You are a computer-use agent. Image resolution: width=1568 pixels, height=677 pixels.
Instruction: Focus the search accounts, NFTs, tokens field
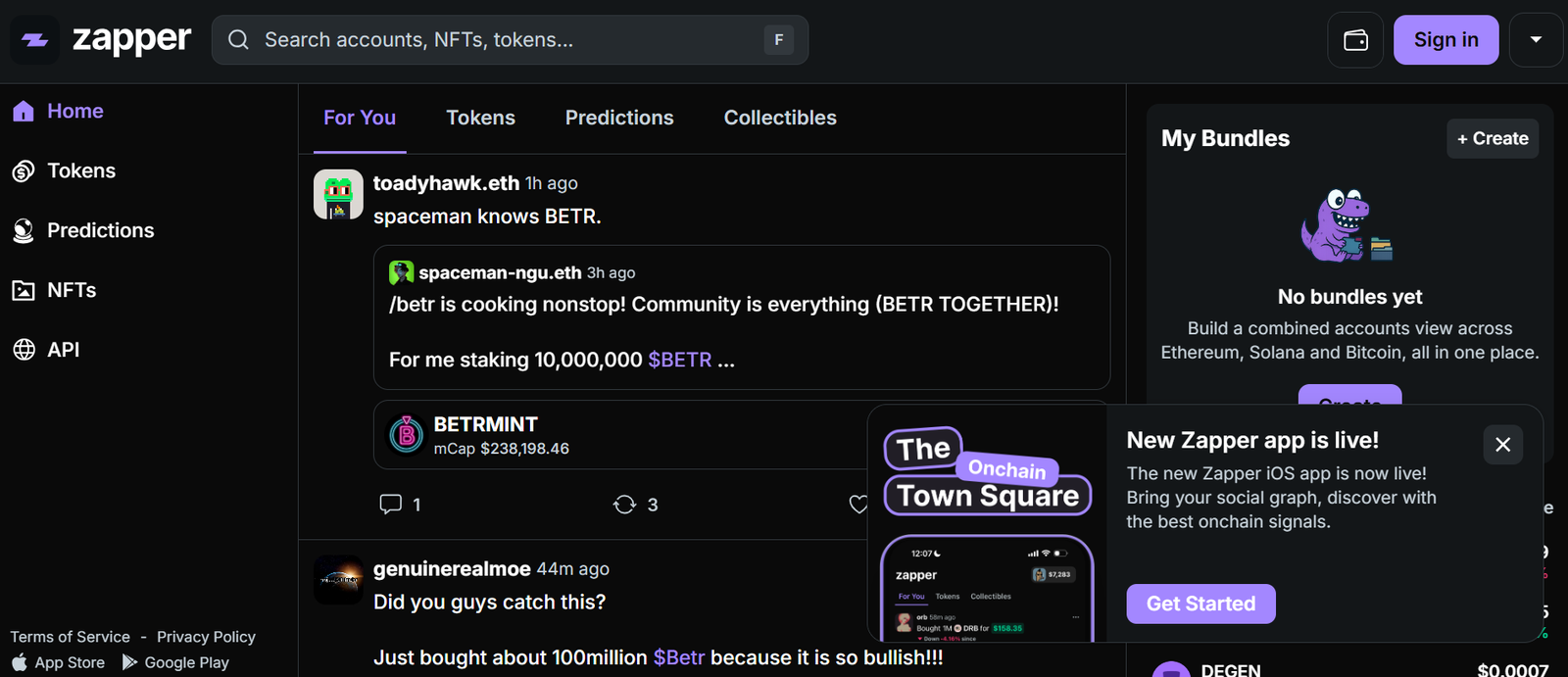pos(510,40)
